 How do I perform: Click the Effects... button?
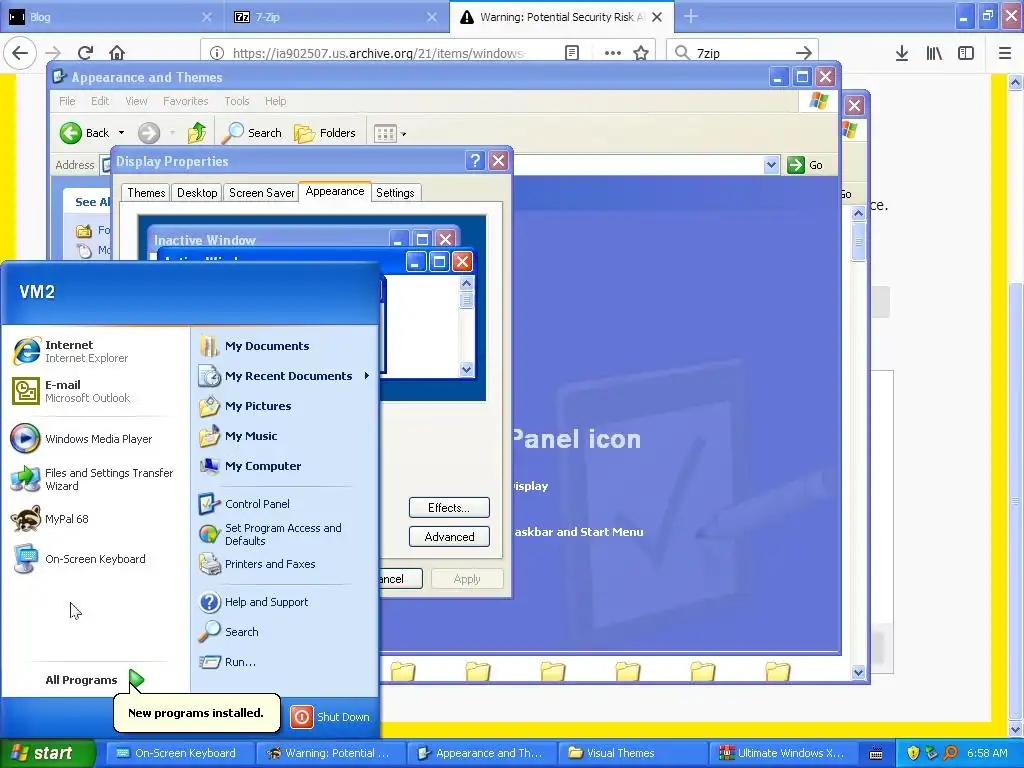449,507
